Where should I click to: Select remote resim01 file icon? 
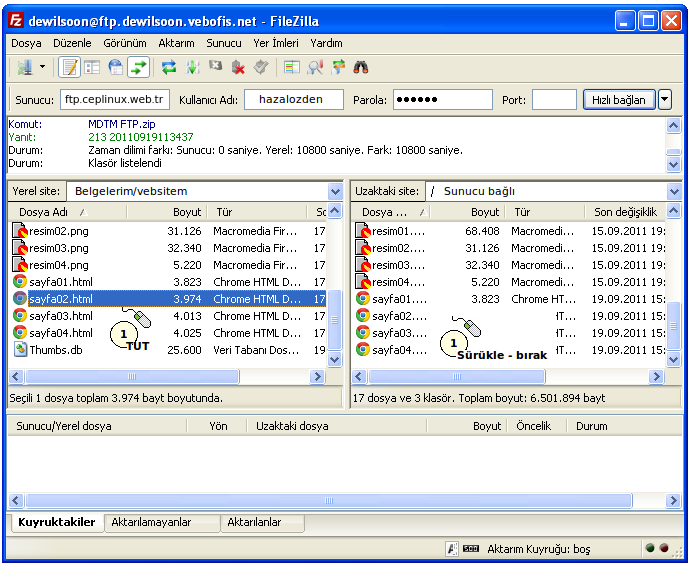pos(363,231)
